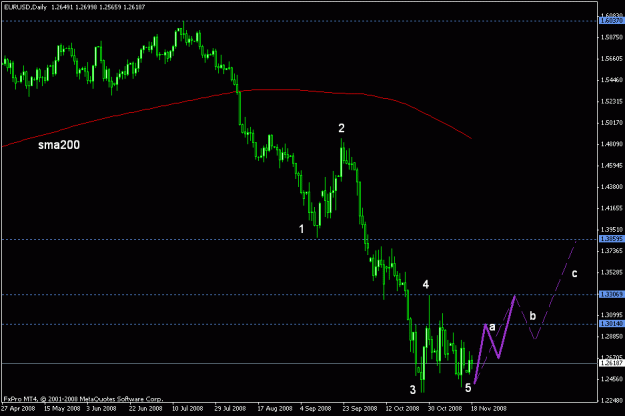Click the '29 Jul 2008' date label
This screenshot has width=625, height=416.
click(230, 408)
